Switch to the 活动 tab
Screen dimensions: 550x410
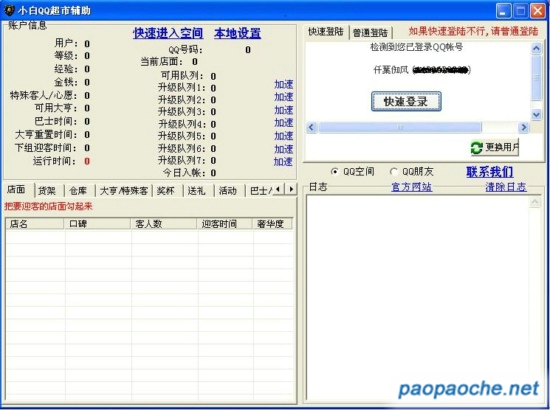pyautogui.click(x=228, y=191)
